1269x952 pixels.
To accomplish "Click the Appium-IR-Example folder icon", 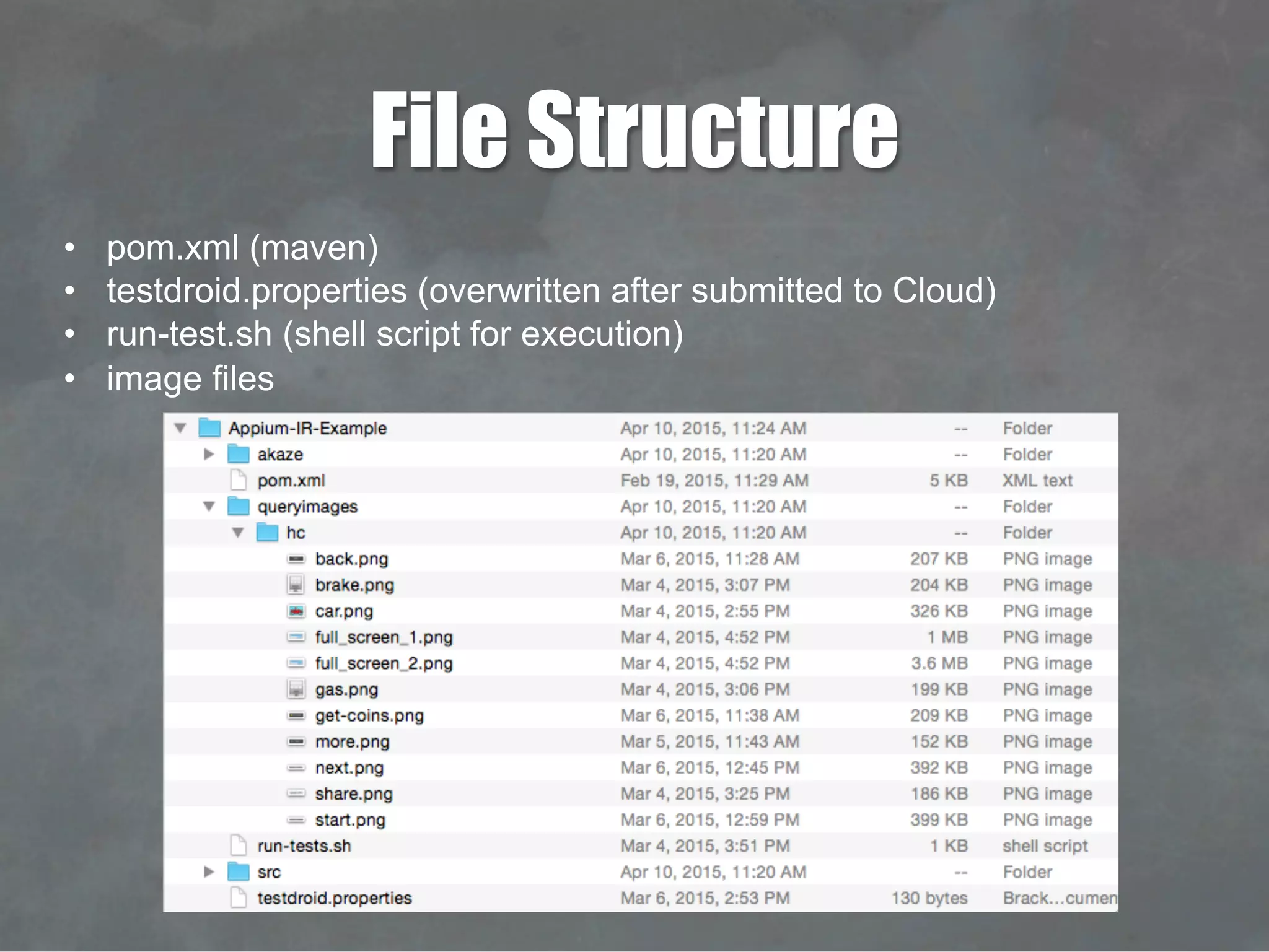I will tap(209, 427).
